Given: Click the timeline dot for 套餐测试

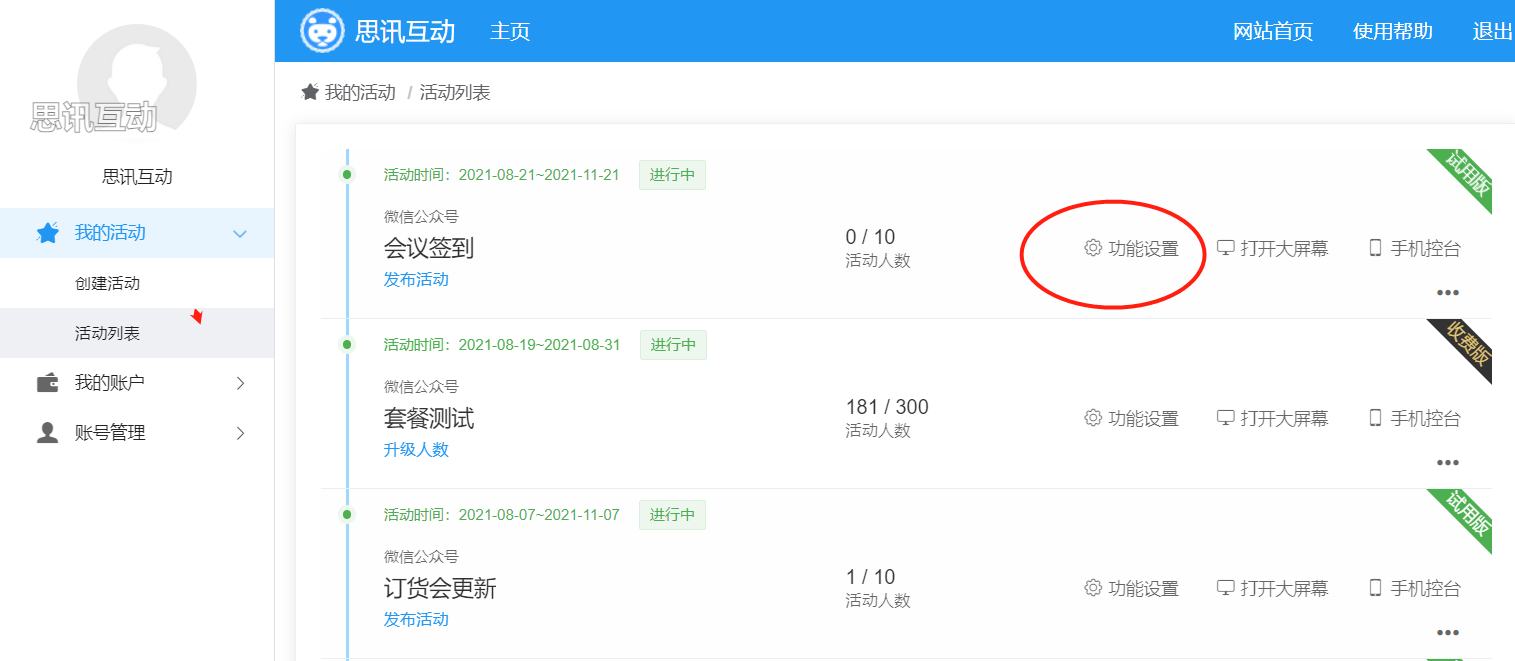Looking at the screenshot, I should 347,345.
